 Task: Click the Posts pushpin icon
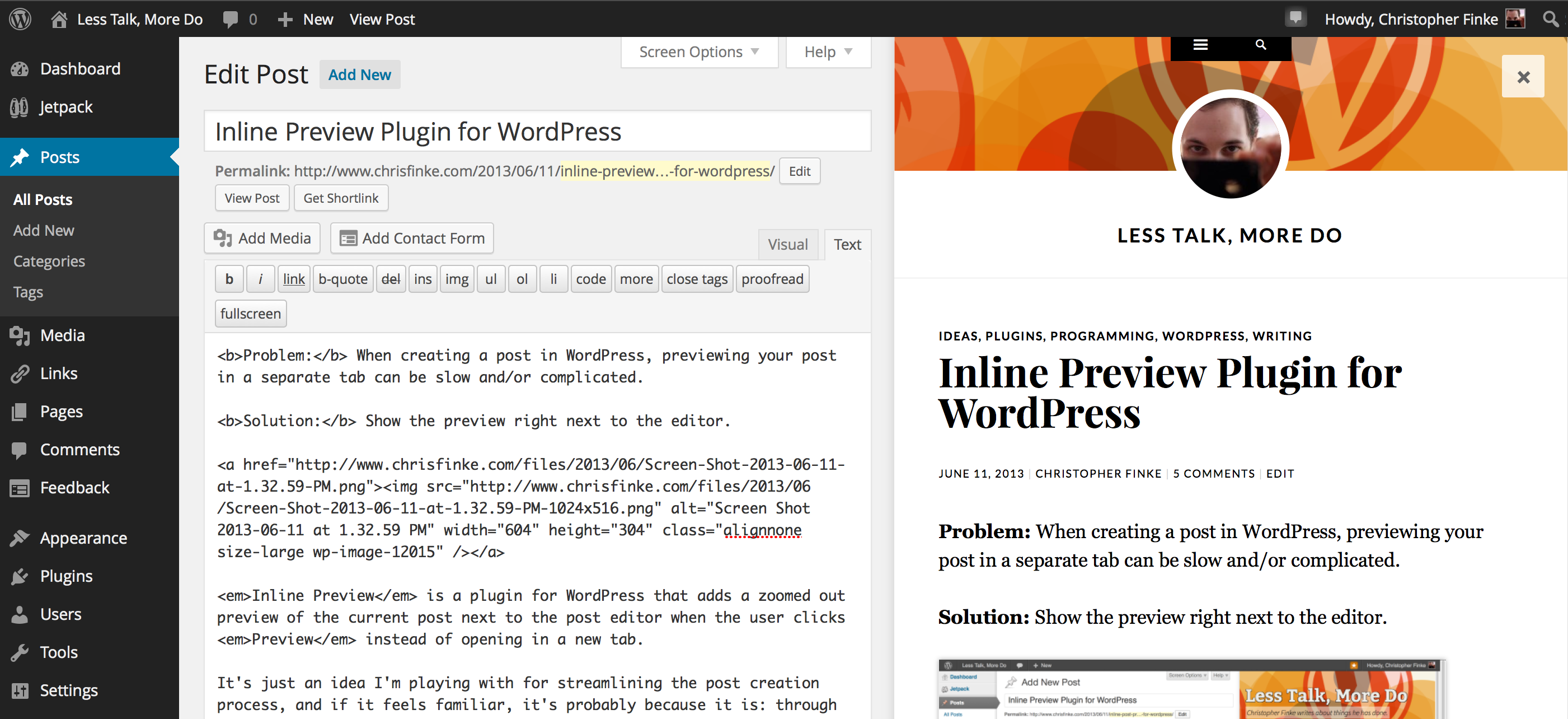[20, 157]
